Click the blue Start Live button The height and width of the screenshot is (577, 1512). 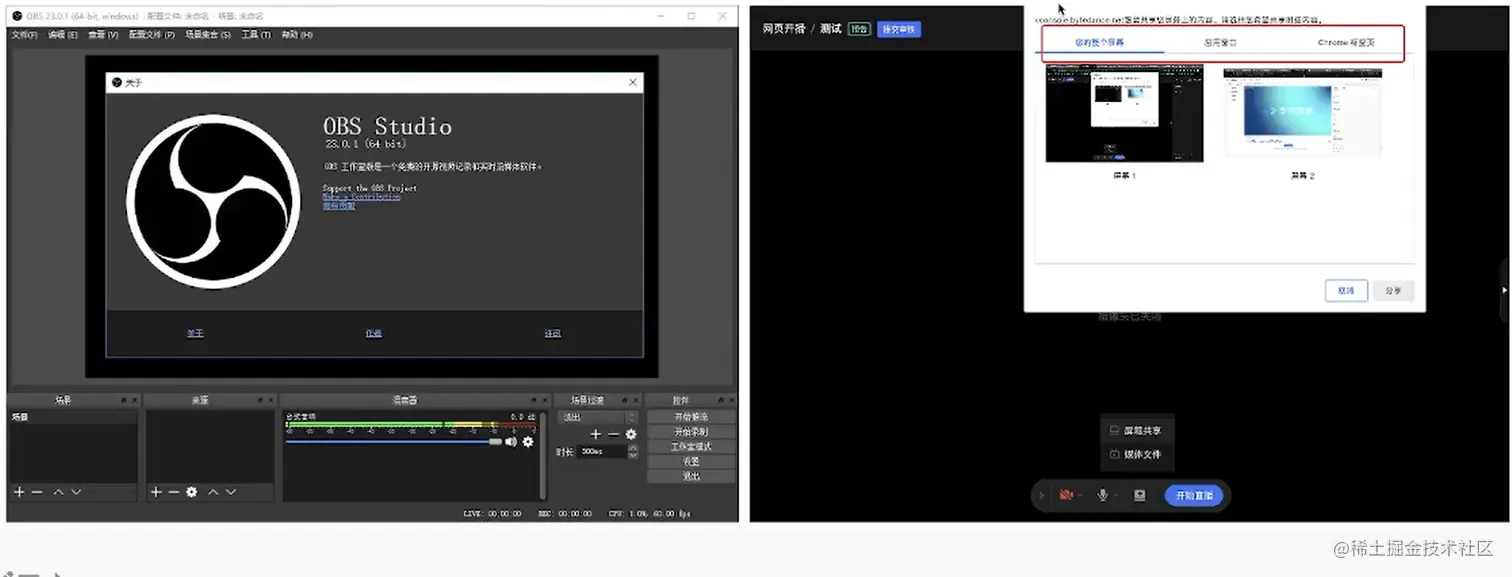click(1193, 495)
